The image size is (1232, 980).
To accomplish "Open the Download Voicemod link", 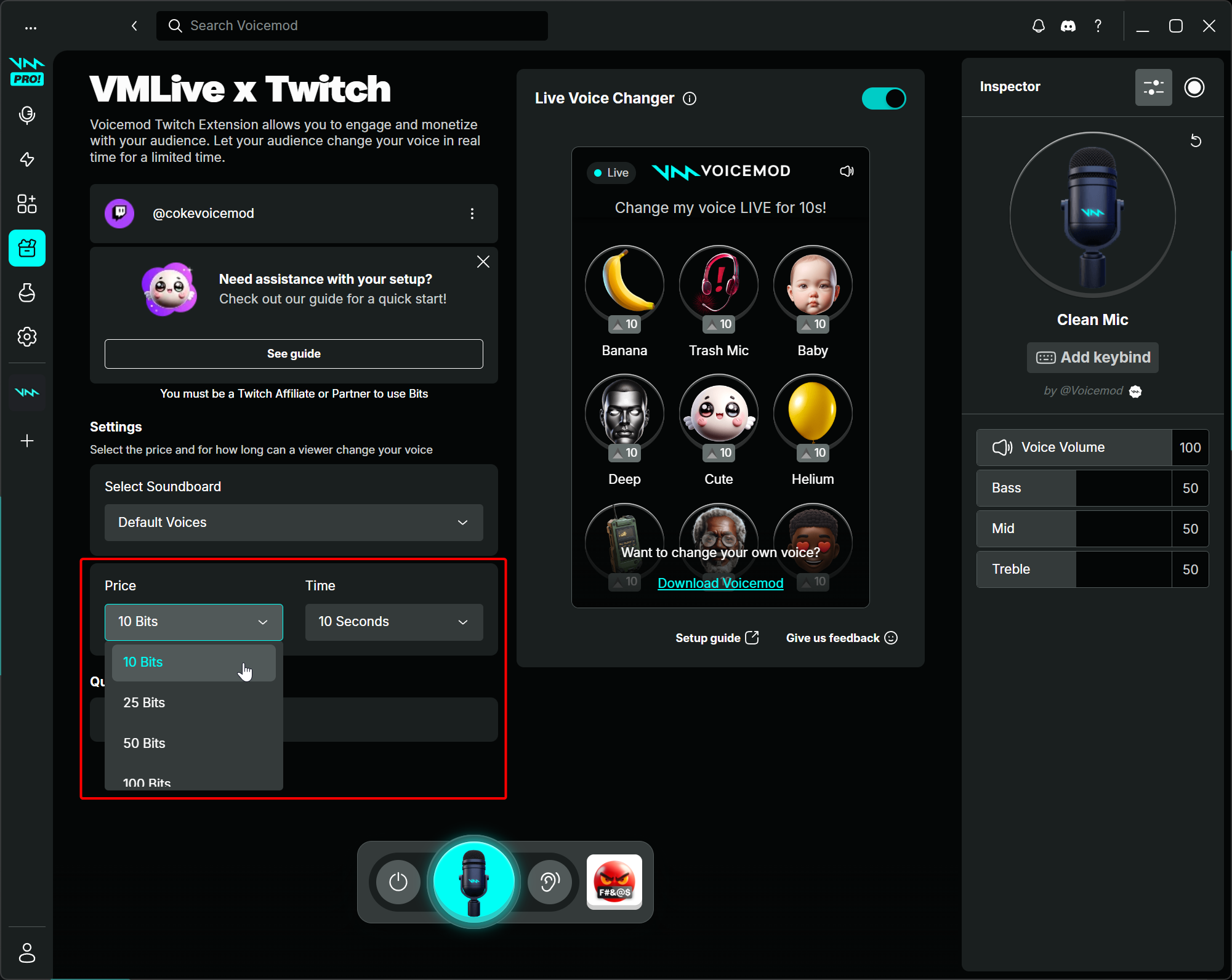I will [720, 583].
